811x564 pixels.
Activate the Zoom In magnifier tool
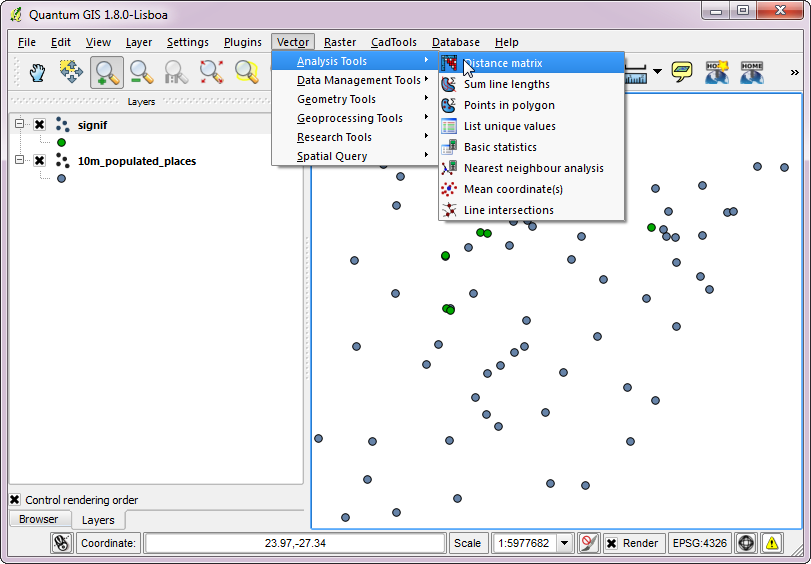click(x=107, y=72)
